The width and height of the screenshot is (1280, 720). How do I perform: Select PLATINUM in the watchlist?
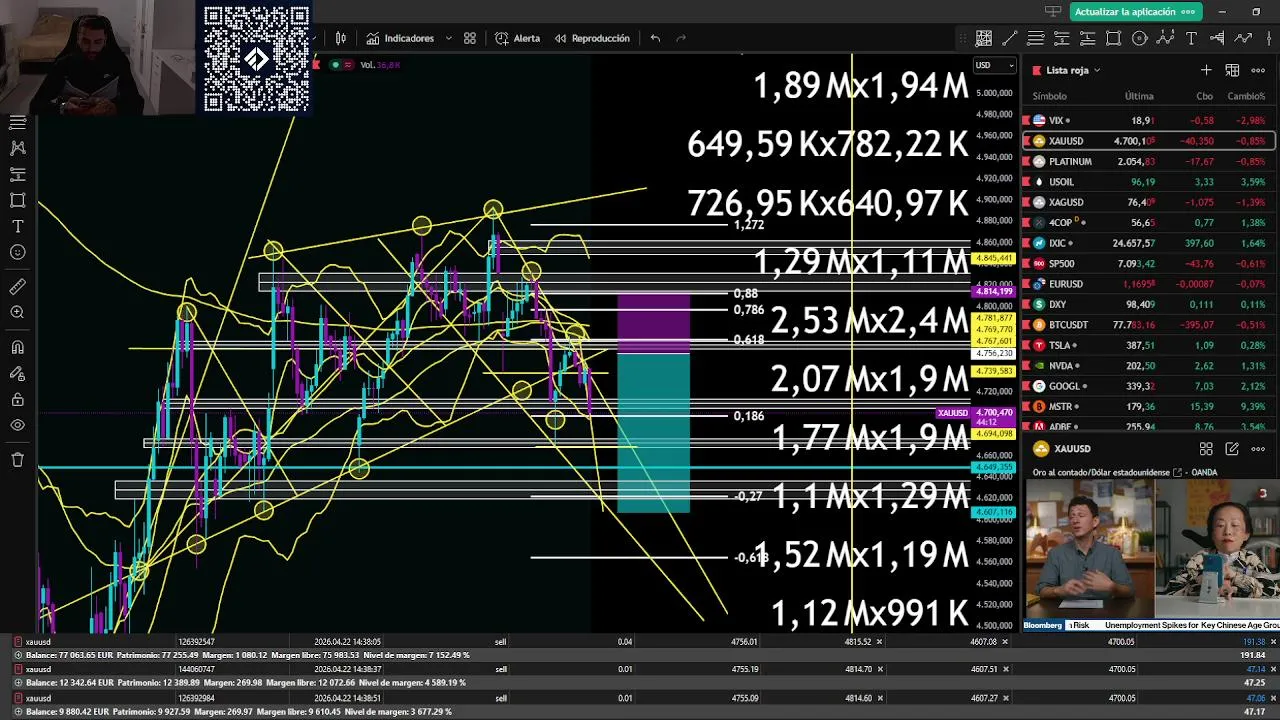click(x=1148, y=161)
